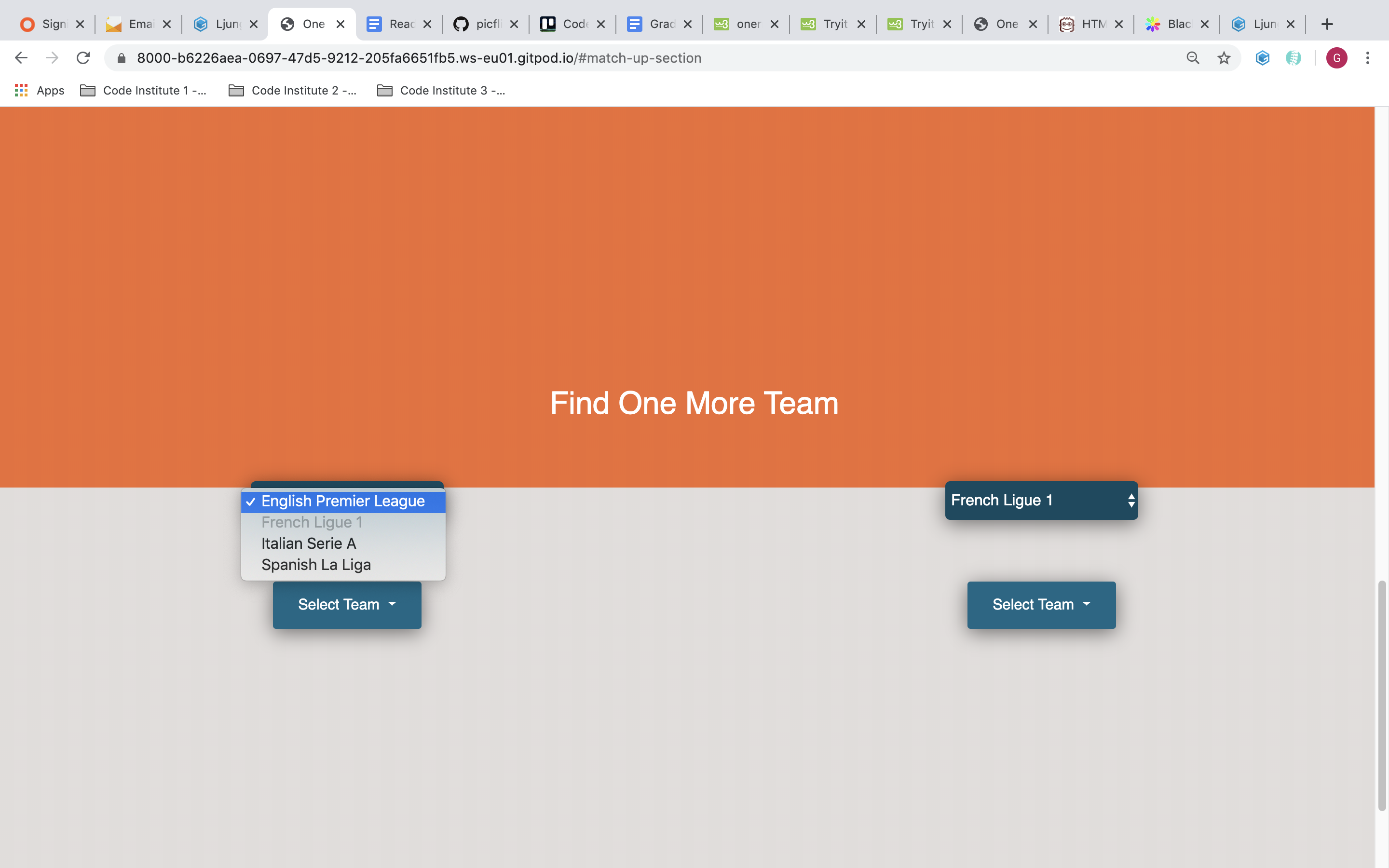
Task: Click the checkmark next to English Premier League
Action: pyautogui.click(x=251, y=501)
